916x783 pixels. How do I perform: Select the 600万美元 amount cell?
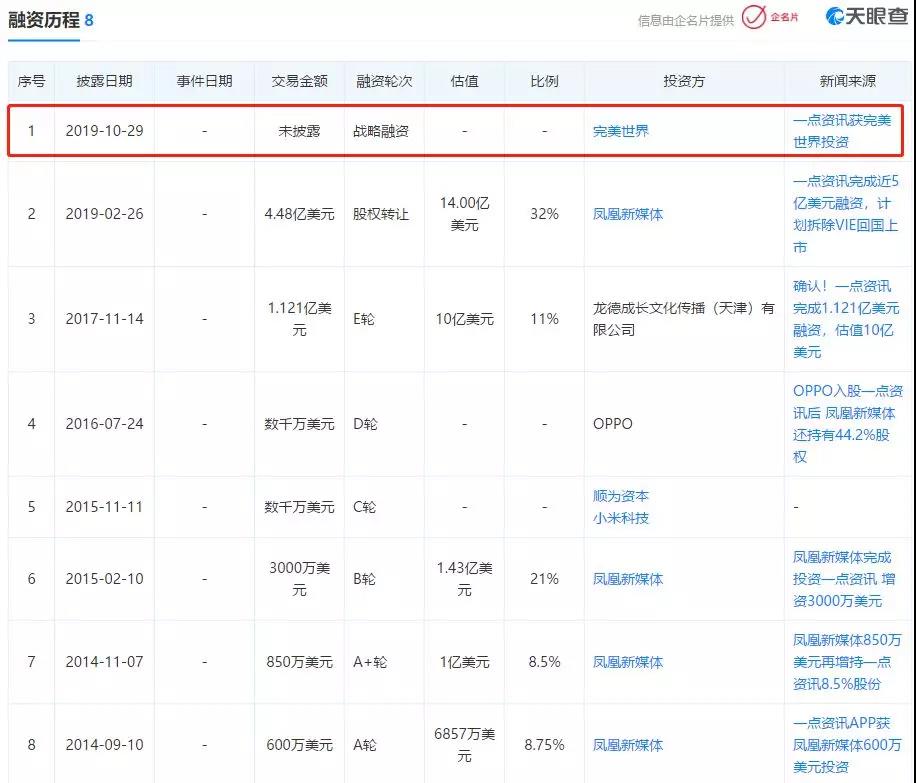[299, 744]
